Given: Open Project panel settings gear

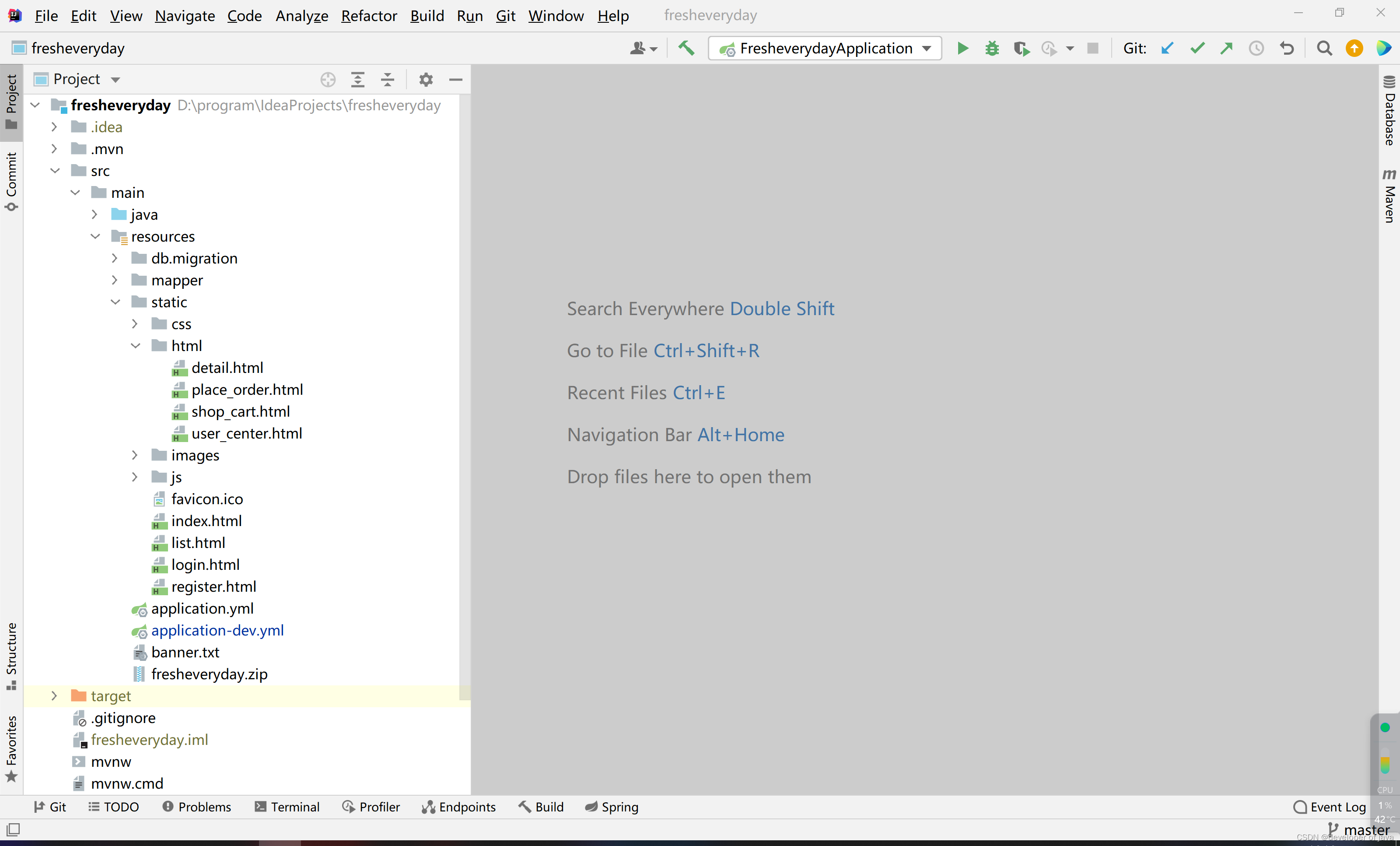Looking at the screenshot, I should 426,80.
